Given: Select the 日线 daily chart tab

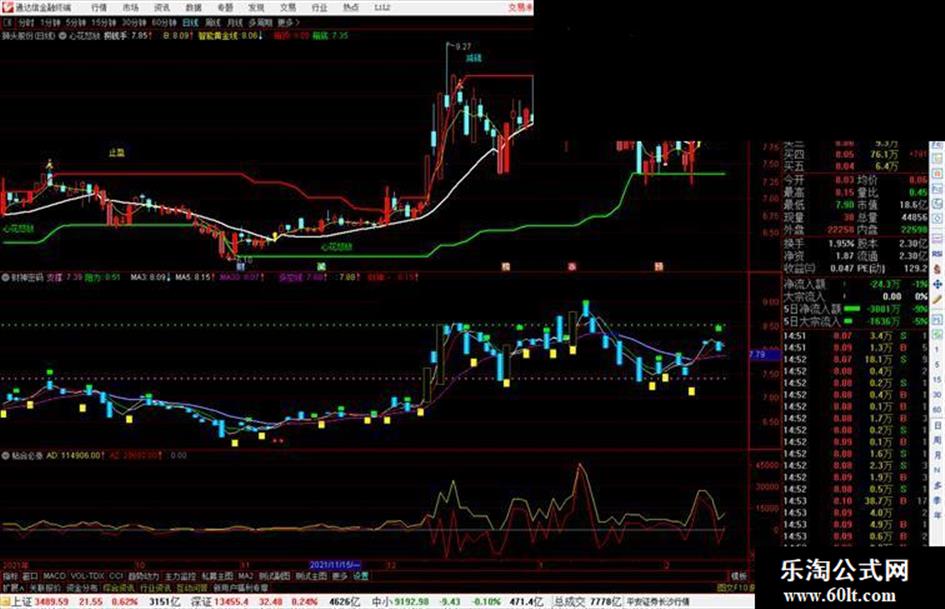Looking at the screenshot, I should coord(190,22).
